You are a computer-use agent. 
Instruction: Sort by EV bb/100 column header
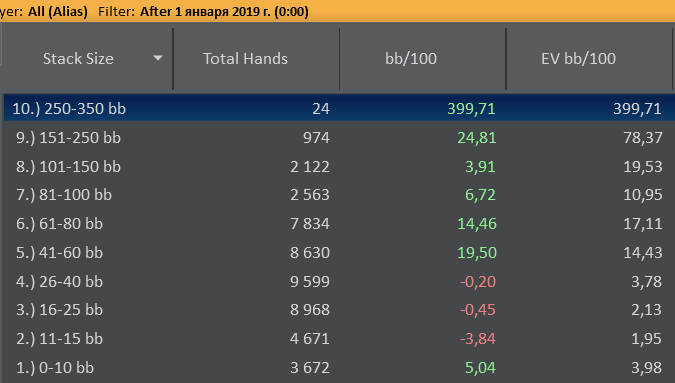point(579,59)
